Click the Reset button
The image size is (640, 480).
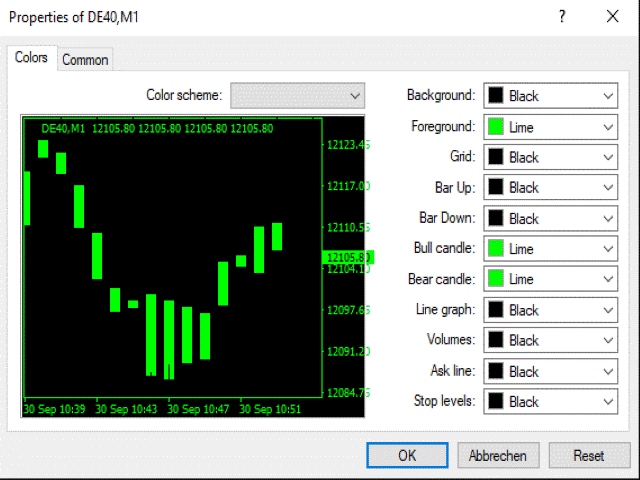(x=589, y=455)
